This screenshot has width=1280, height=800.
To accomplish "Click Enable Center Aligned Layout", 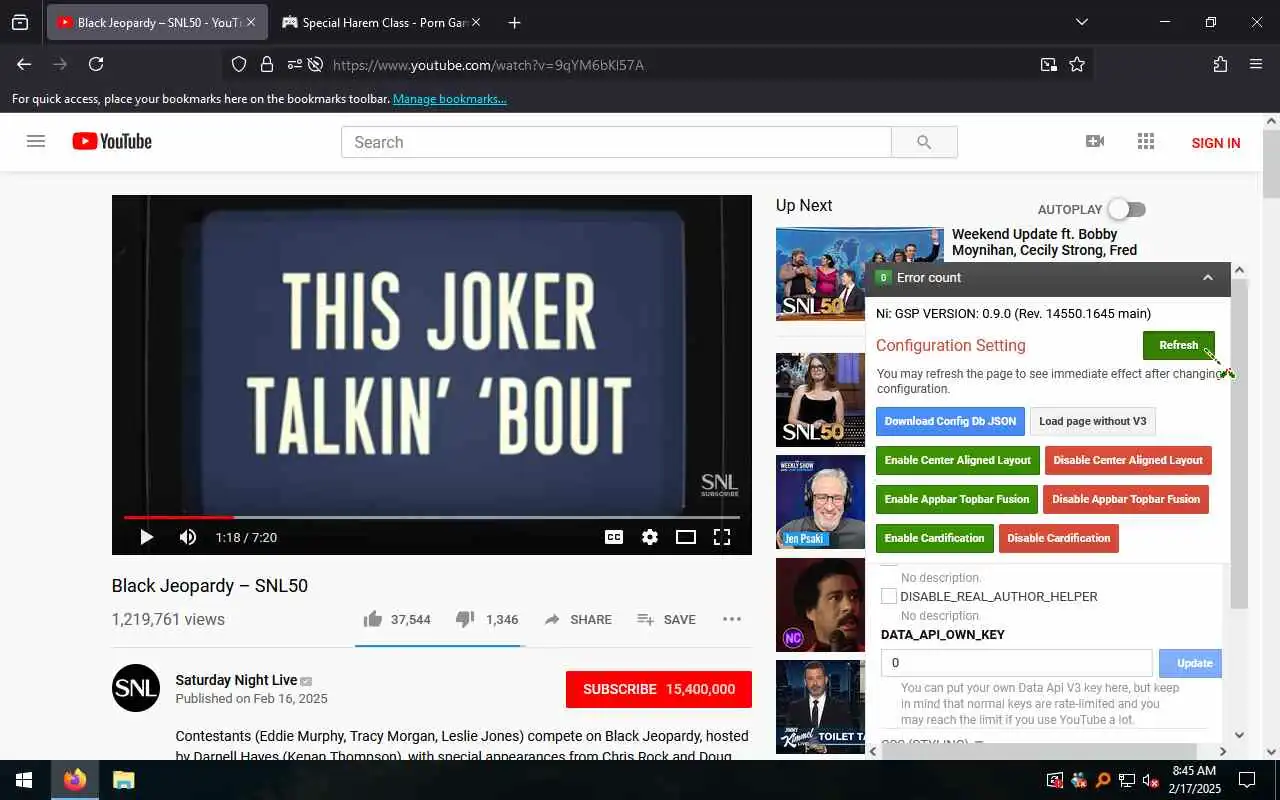I will (958, 460).
